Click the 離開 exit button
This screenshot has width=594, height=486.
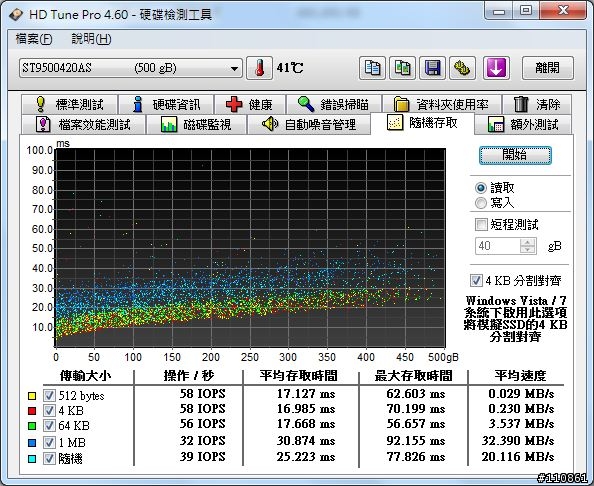548,68
